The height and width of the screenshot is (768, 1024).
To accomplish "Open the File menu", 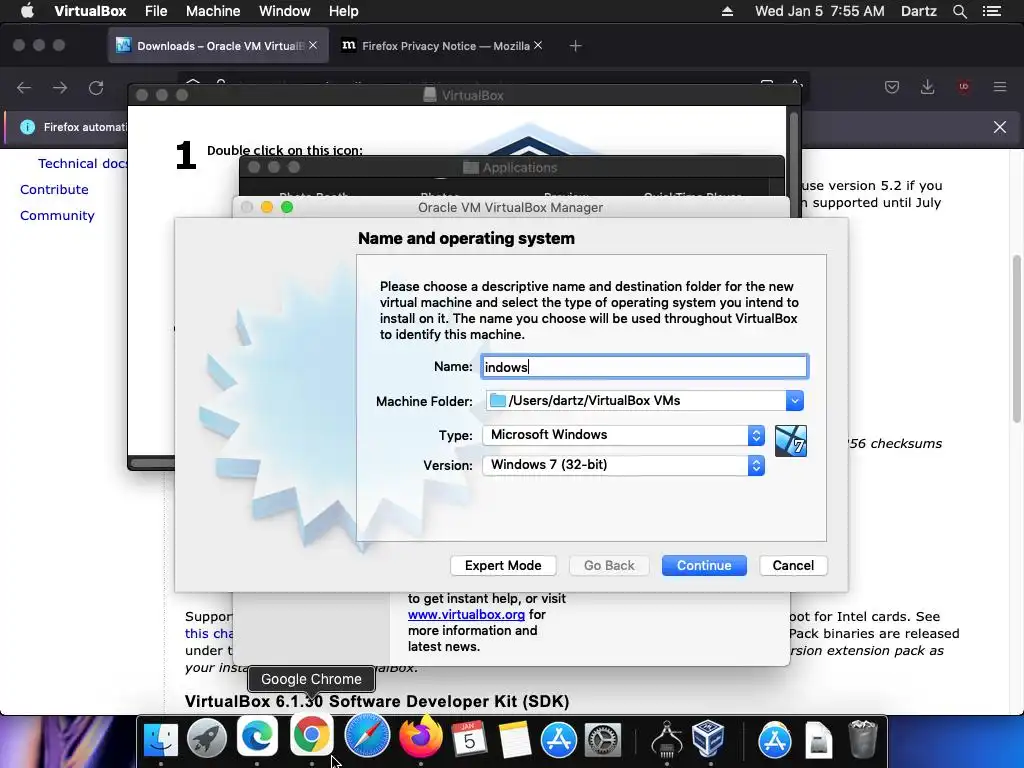I will pyautogui.click(x=156, y=11).
